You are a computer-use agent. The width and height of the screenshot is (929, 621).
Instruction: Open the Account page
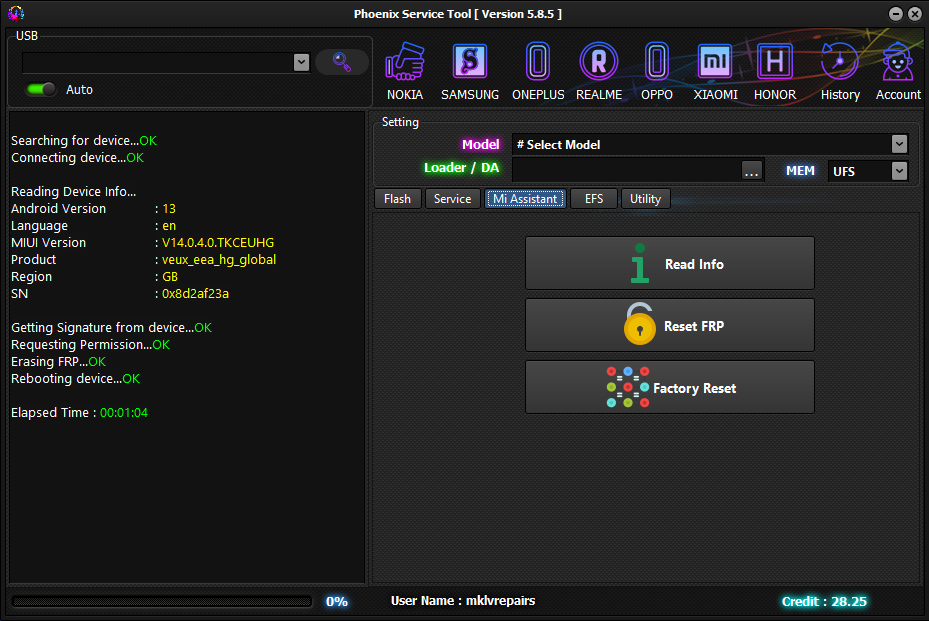[x=898, y=71]
